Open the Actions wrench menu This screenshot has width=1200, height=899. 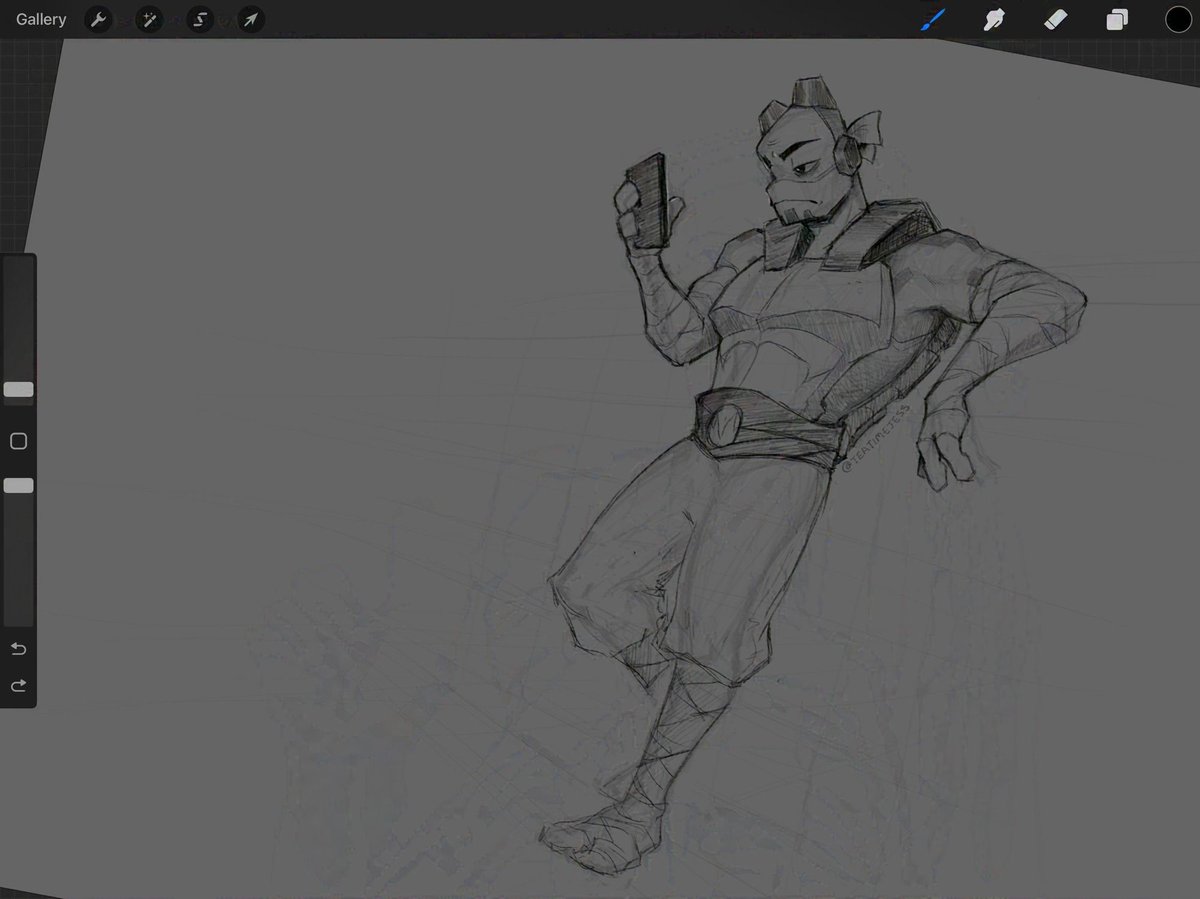point(98,19)
